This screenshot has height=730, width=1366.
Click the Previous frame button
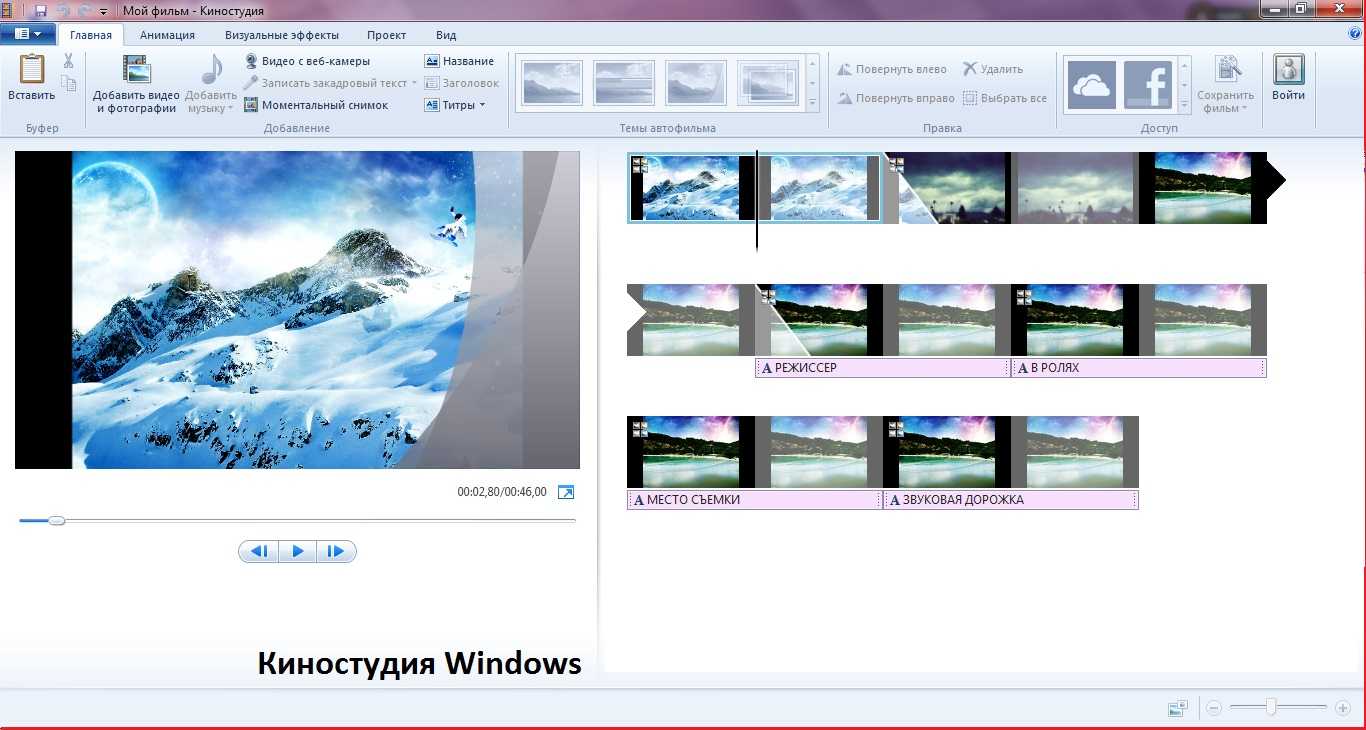[259, 551]
